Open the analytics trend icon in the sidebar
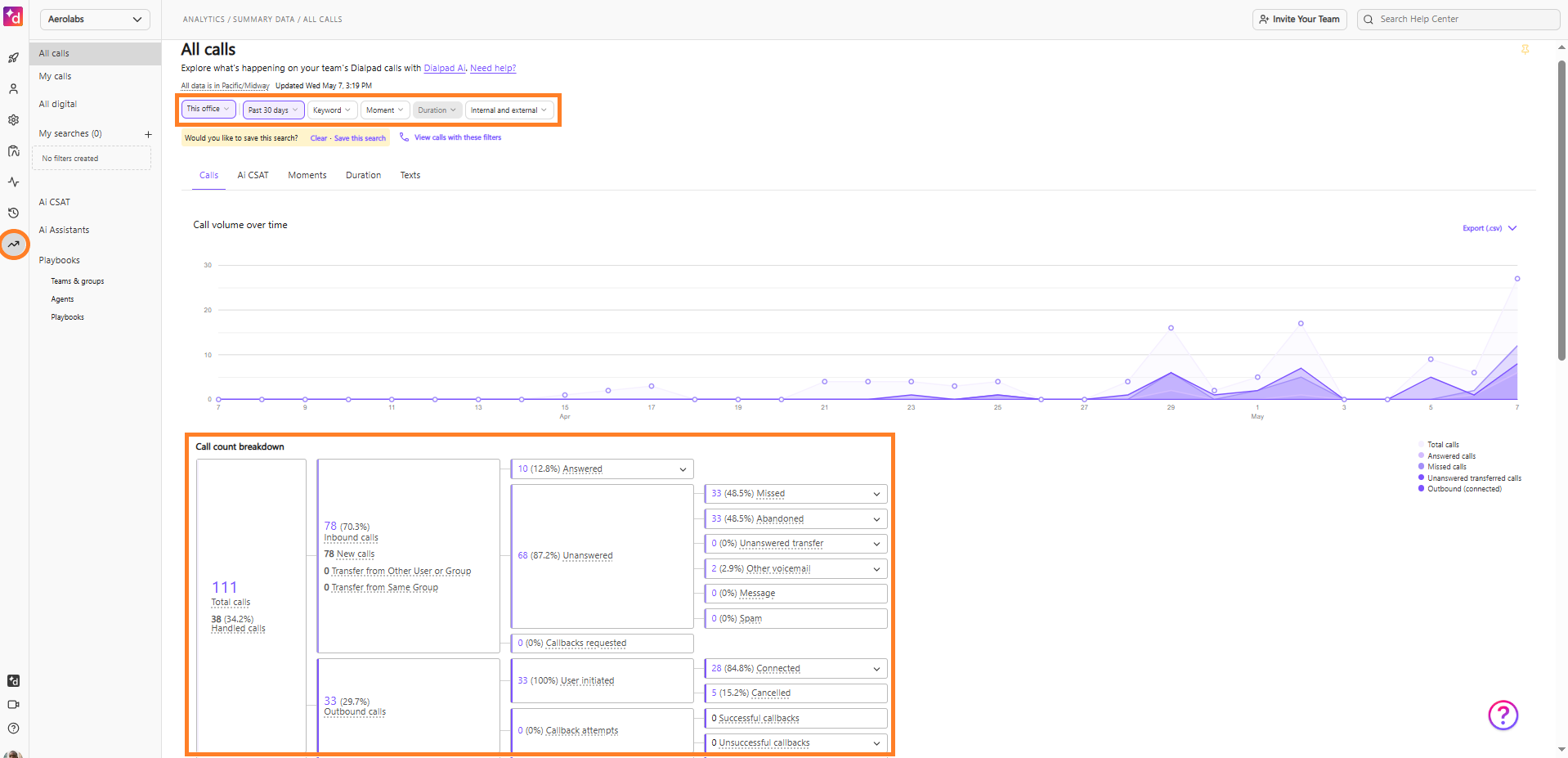1568x758 pixels. click(14, 244)
